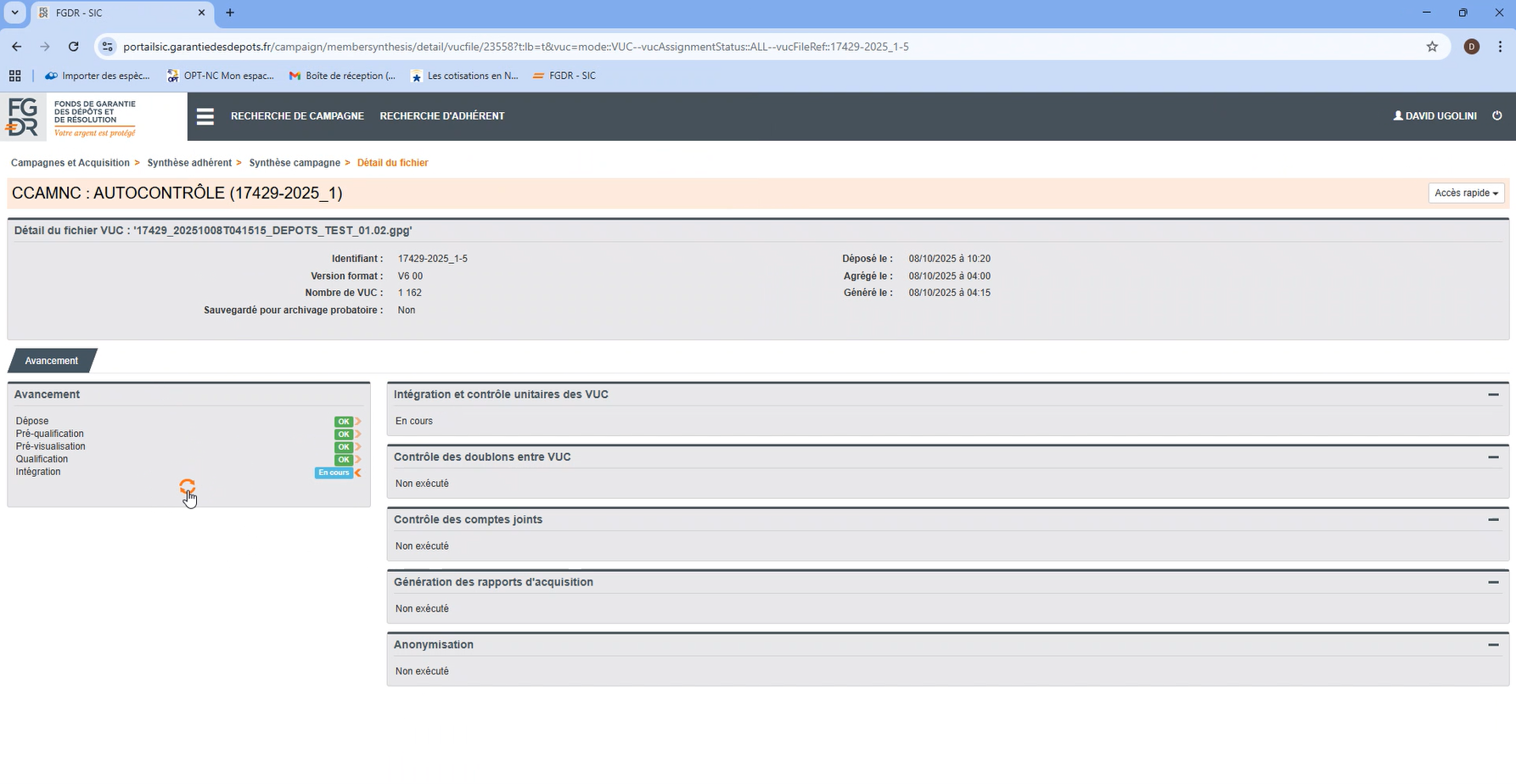Collapse Contrôle des comptes joints panel
Image resolution: width=1516 pixels, height=784 pixels.
(x=1493, y=519)
